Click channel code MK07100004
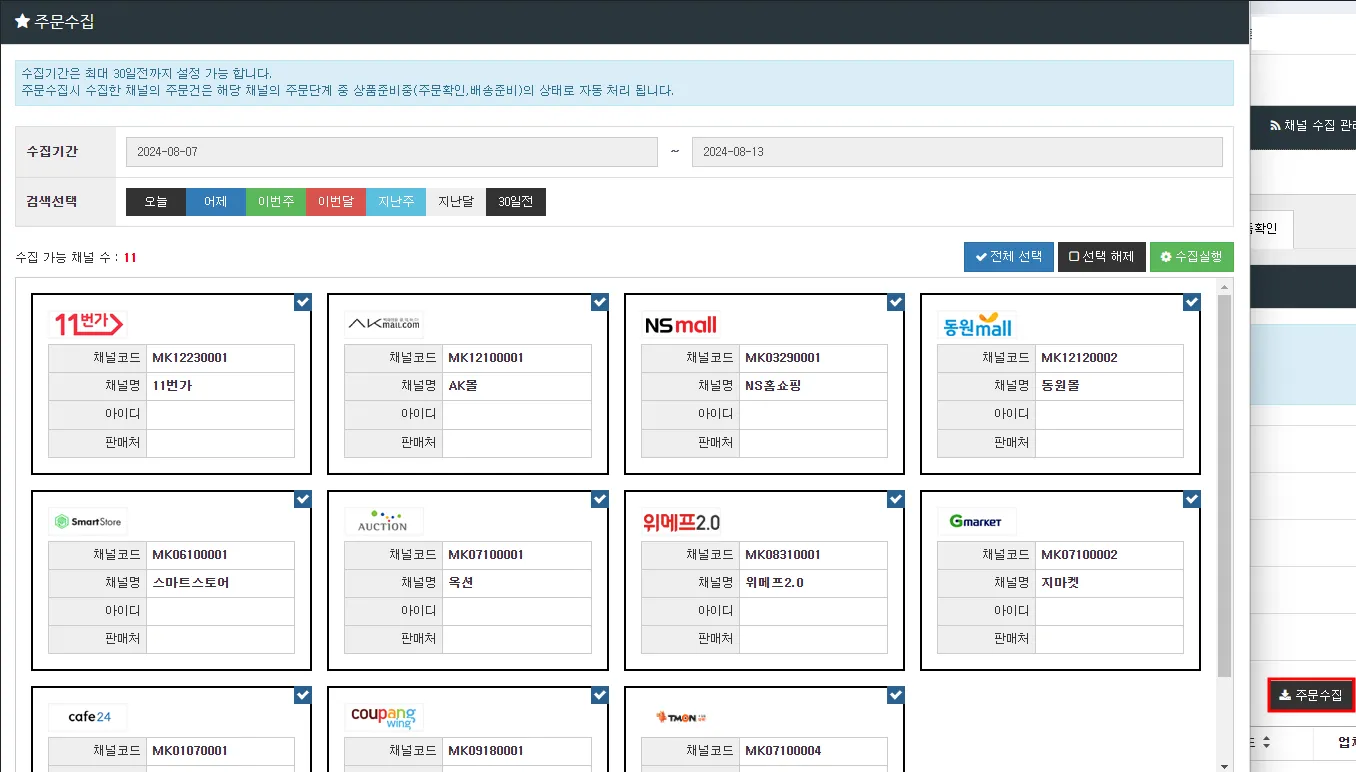The width and height of the screenshot is (1356, 772). pos(783,751)
